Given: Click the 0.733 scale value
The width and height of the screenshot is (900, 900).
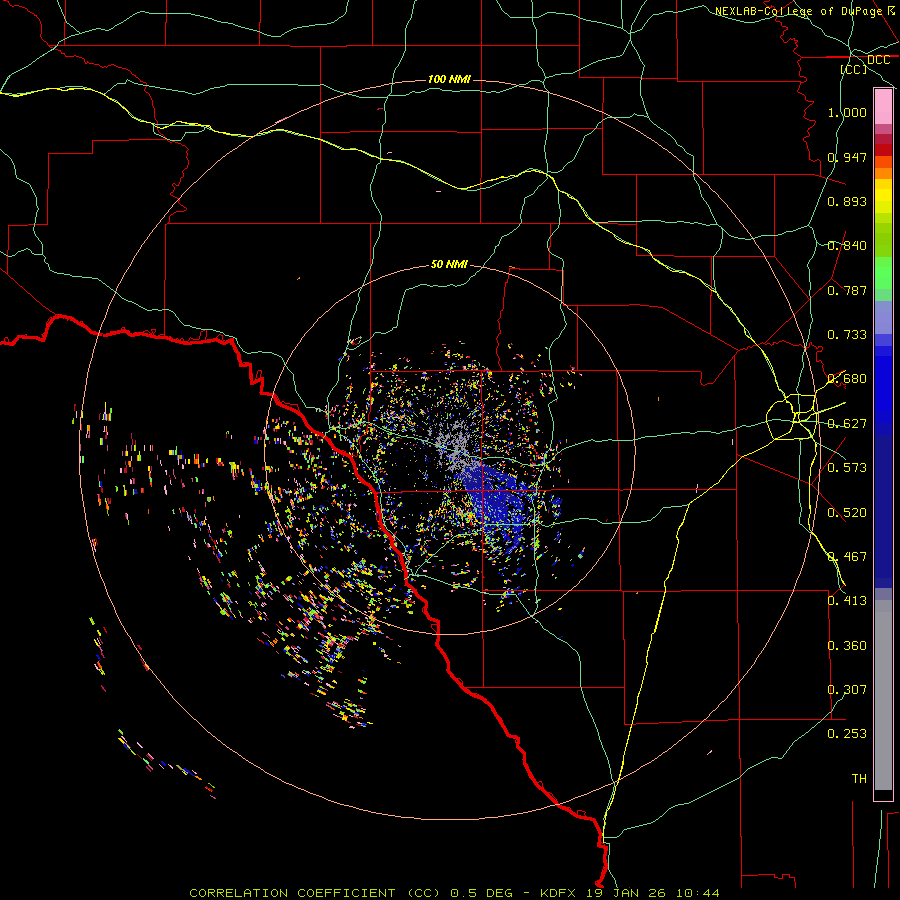Looking at the screenshot, I should (x=847, y=335).
